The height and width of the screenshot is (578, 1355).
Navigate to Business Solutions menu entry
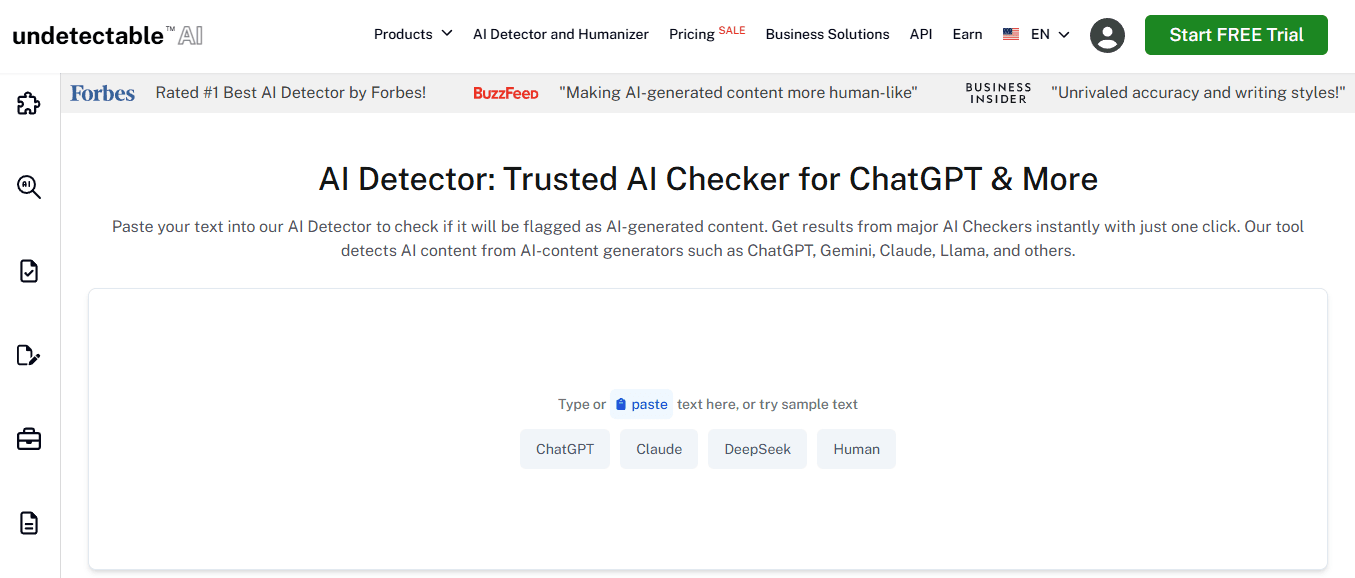pos(827,33)
